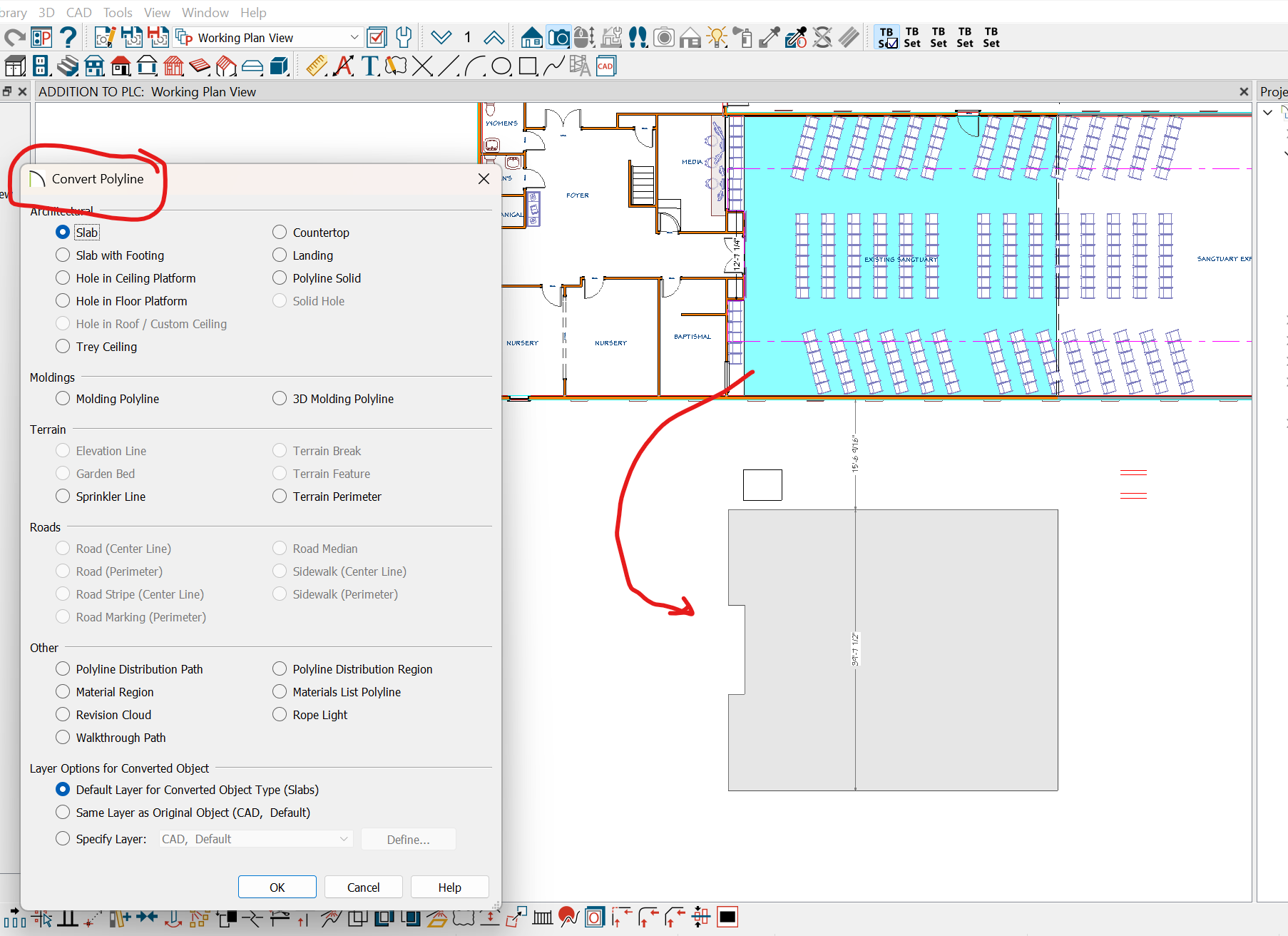Viewport: 1288px width, 936px height.
Task: Click OK in Convert Polyline dialog
Action: [277, 887]
